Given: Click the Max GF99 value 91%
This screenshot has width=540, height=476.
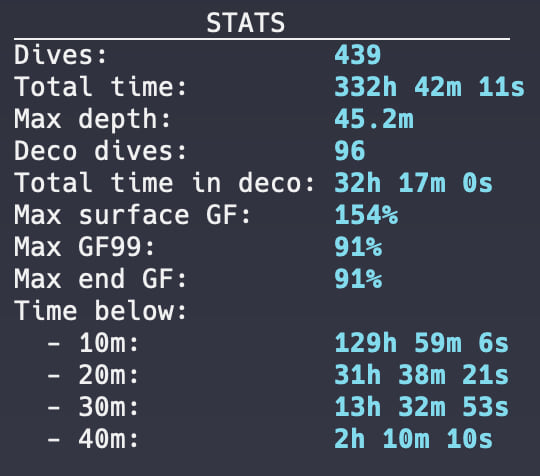Looking at the screenshot, I should click(x=358, y=247).
